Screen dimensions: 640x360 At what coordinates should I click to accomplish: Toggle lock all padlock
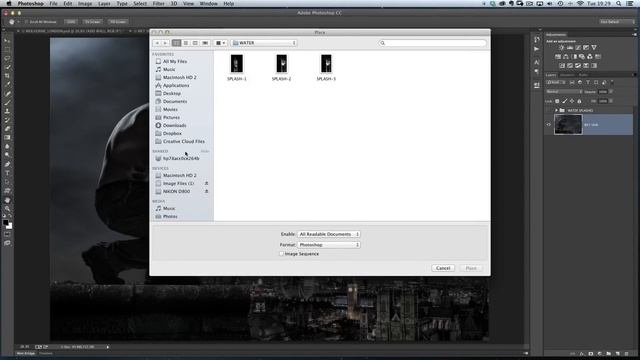579,101
